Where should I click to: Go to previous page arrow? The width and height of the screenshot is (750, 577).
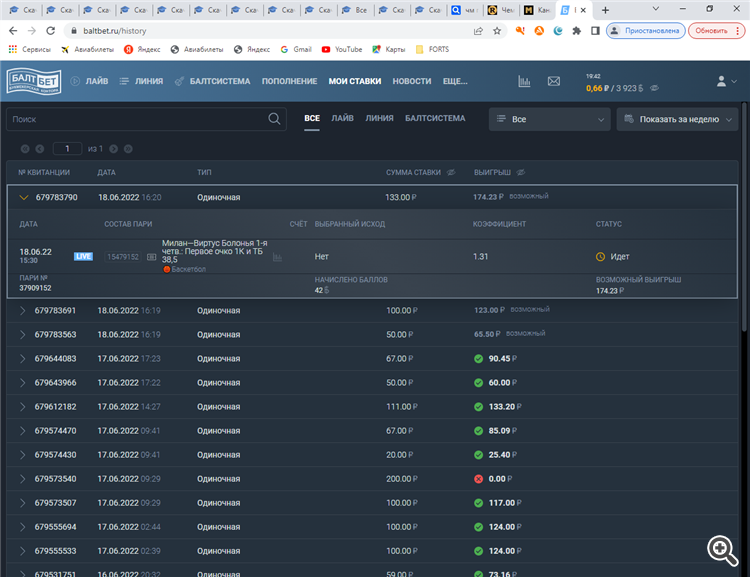click(x=40, y=149)
